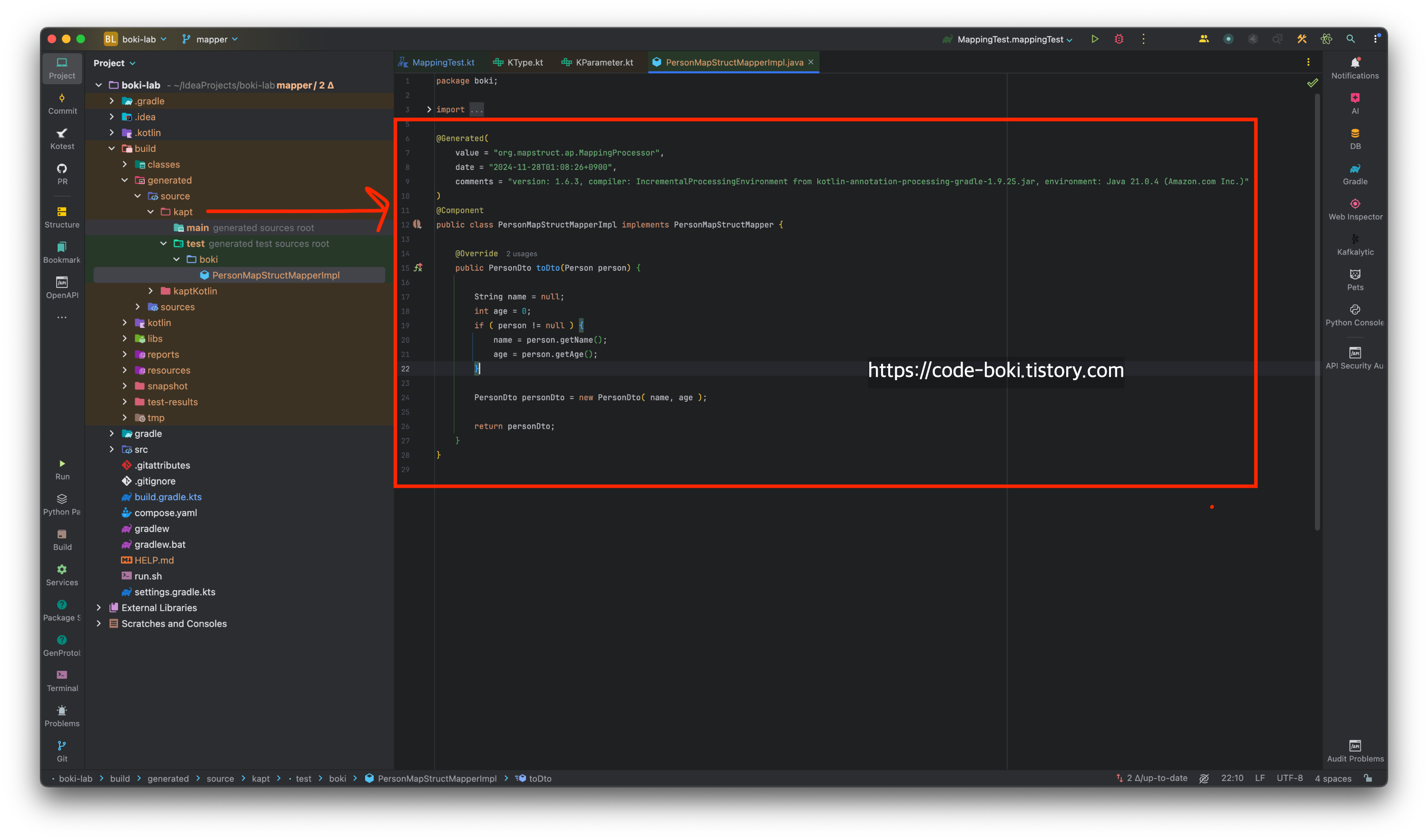Open the Structure tool window
The width and height of the screenshot is (1428, 840).
[x=62, y=217]
